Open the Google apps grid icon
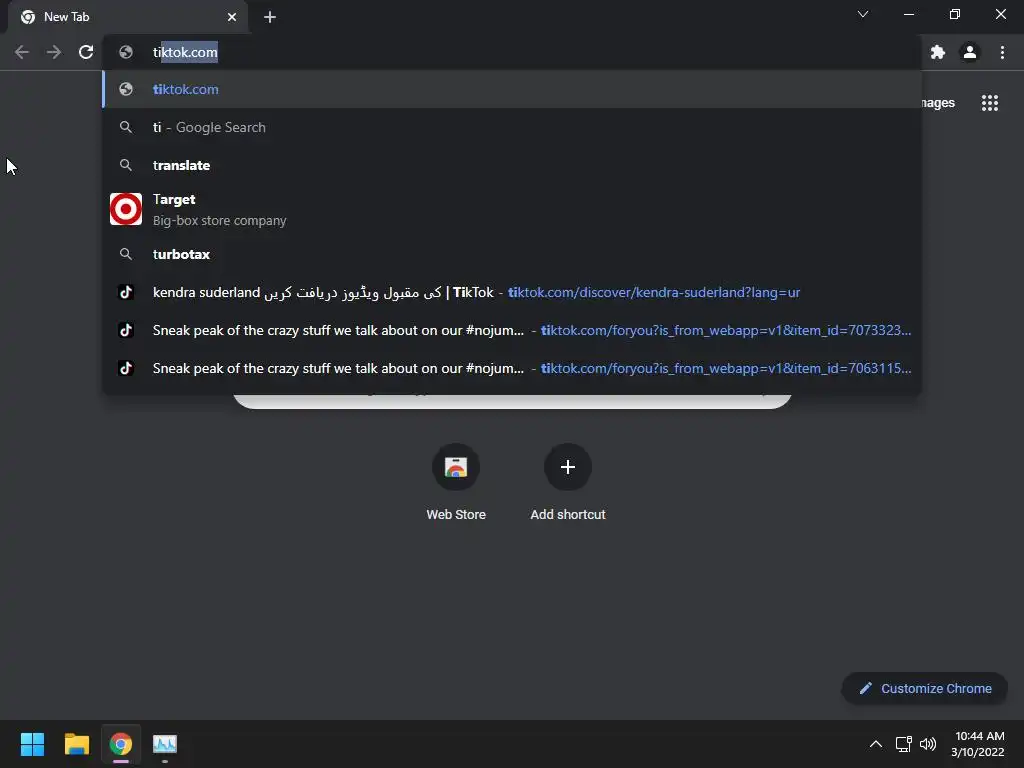The height and width of the screenshot is (768, 1024). click(x=990, y=103)
